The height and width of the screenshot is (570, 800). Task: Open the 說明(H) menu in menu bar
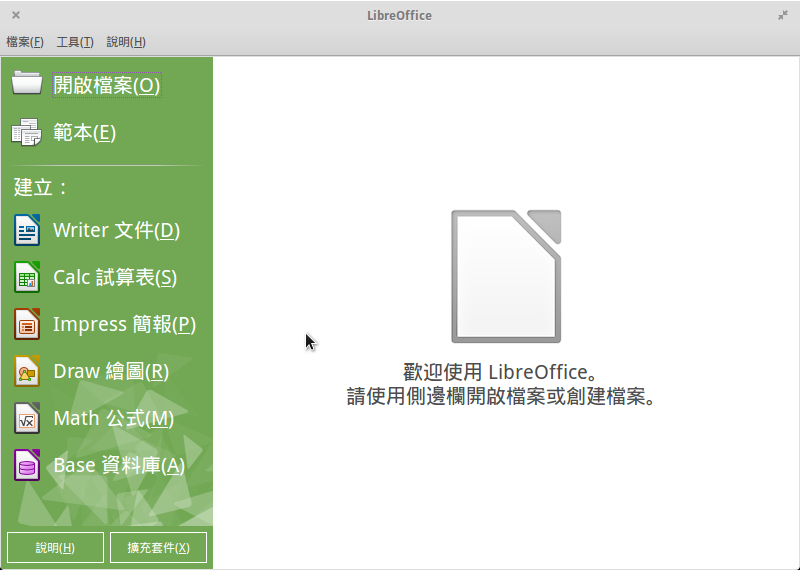point(126,42)
